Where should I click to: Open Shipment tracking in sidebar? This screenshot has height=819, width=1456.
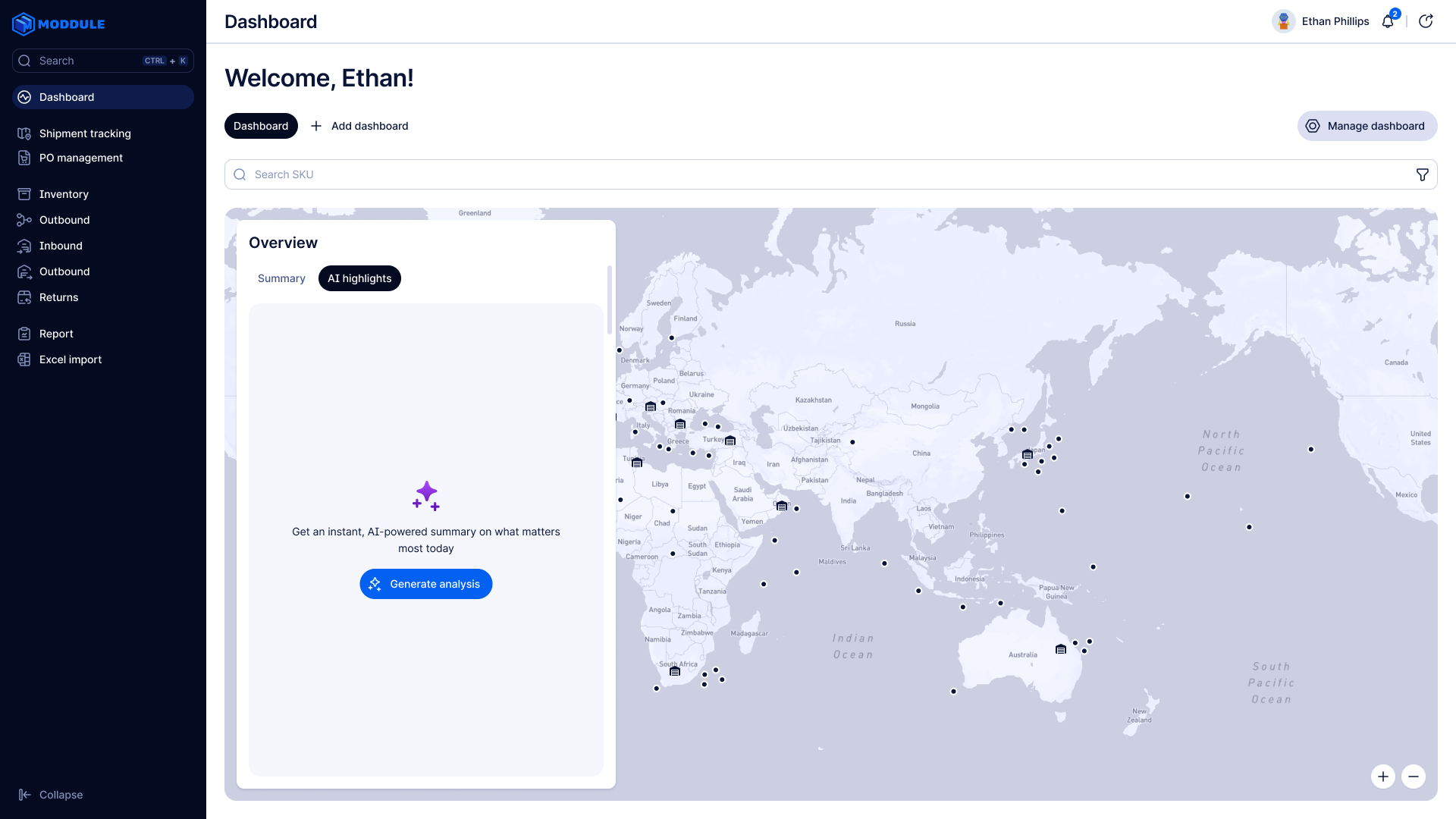pyautogui.click(x=85, y=133)
